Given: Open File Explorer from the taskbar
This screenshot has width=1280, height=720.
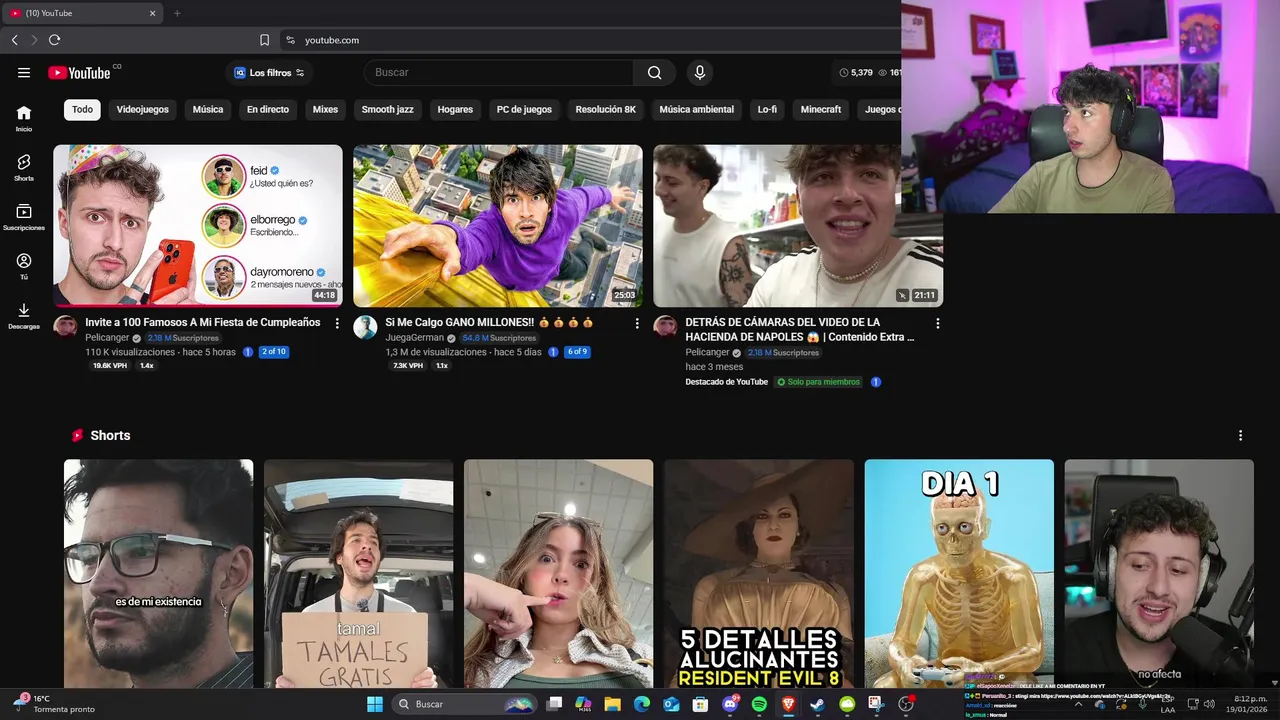Looking at the screenshot, I should click(x=612, y=704).
